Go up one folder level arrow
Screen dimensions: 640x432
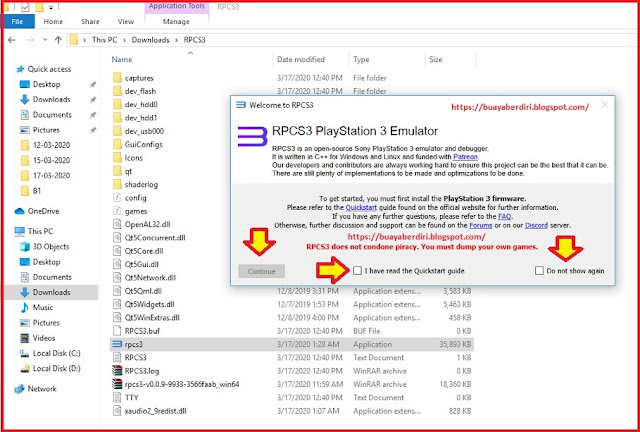[x=58, y=40]
